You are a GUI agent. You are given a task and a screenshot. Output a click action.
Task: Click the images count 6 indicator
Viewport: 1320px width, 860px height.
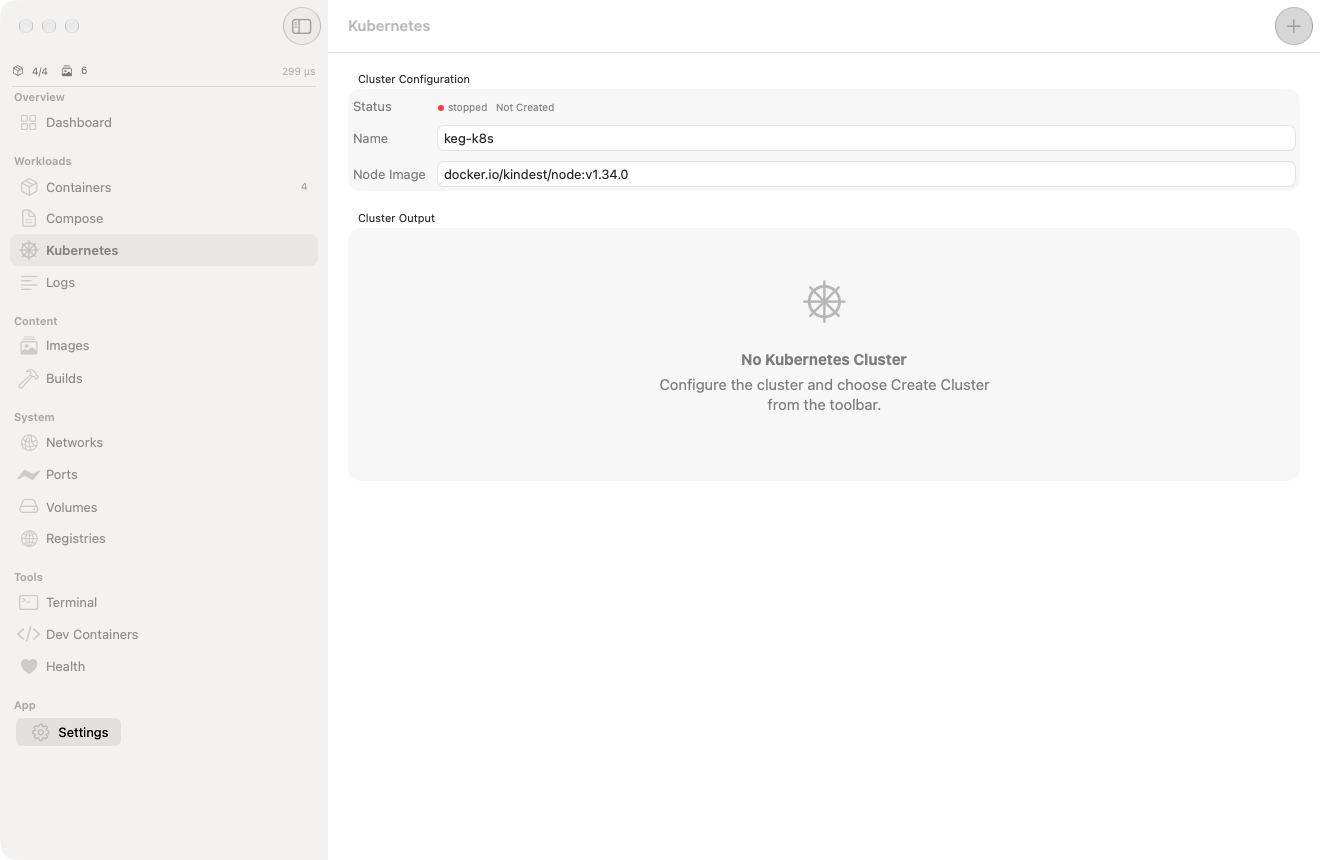[x=74, y=71]
